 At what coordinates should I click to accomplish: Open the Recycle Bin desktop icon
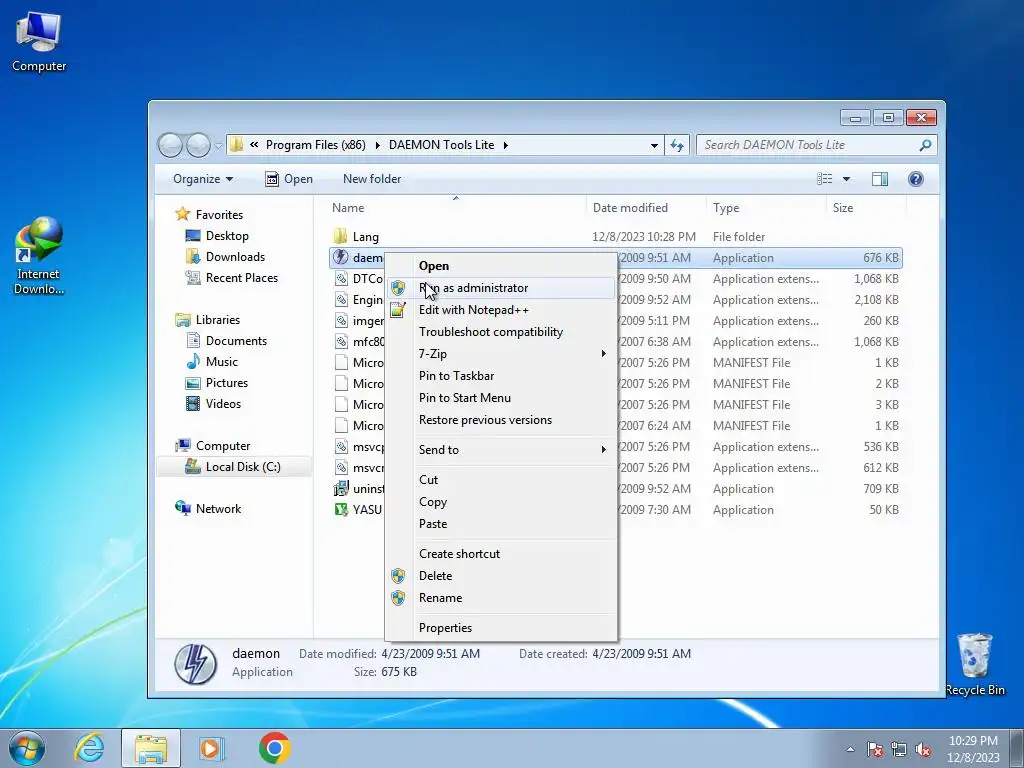(975, 664)
